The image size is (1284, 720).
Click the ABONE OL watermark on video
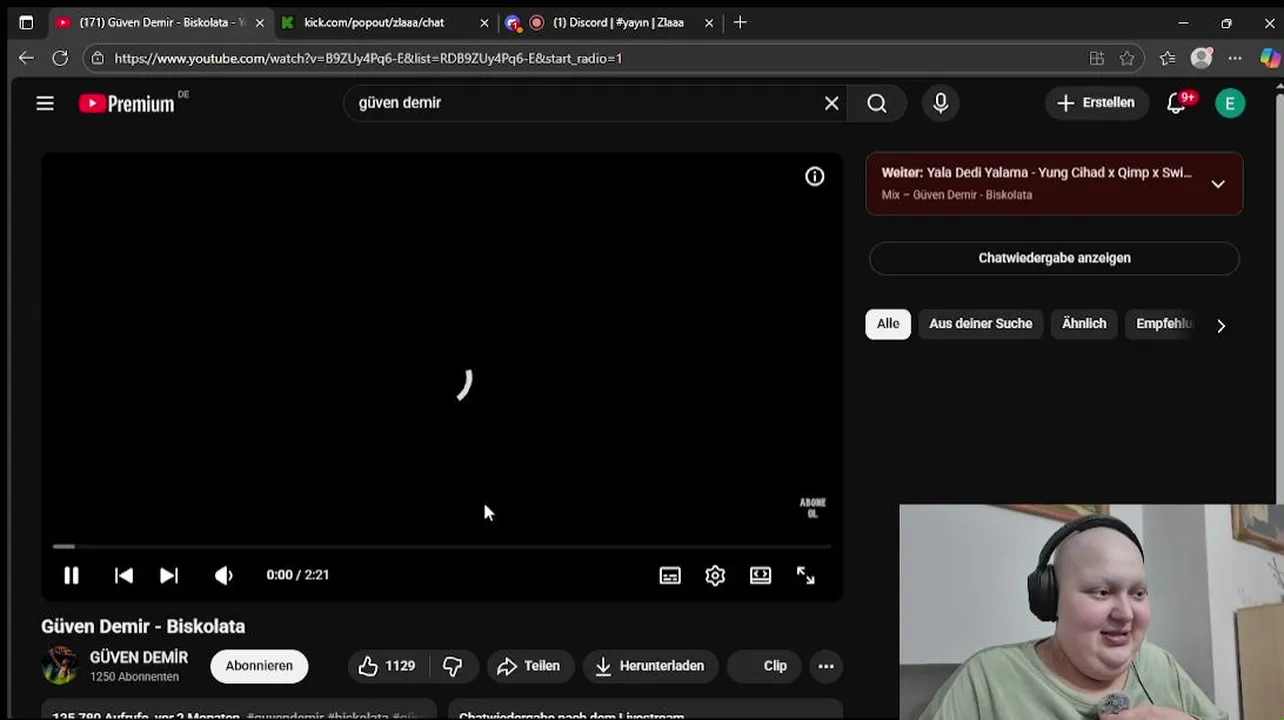(x=812, y=508)
